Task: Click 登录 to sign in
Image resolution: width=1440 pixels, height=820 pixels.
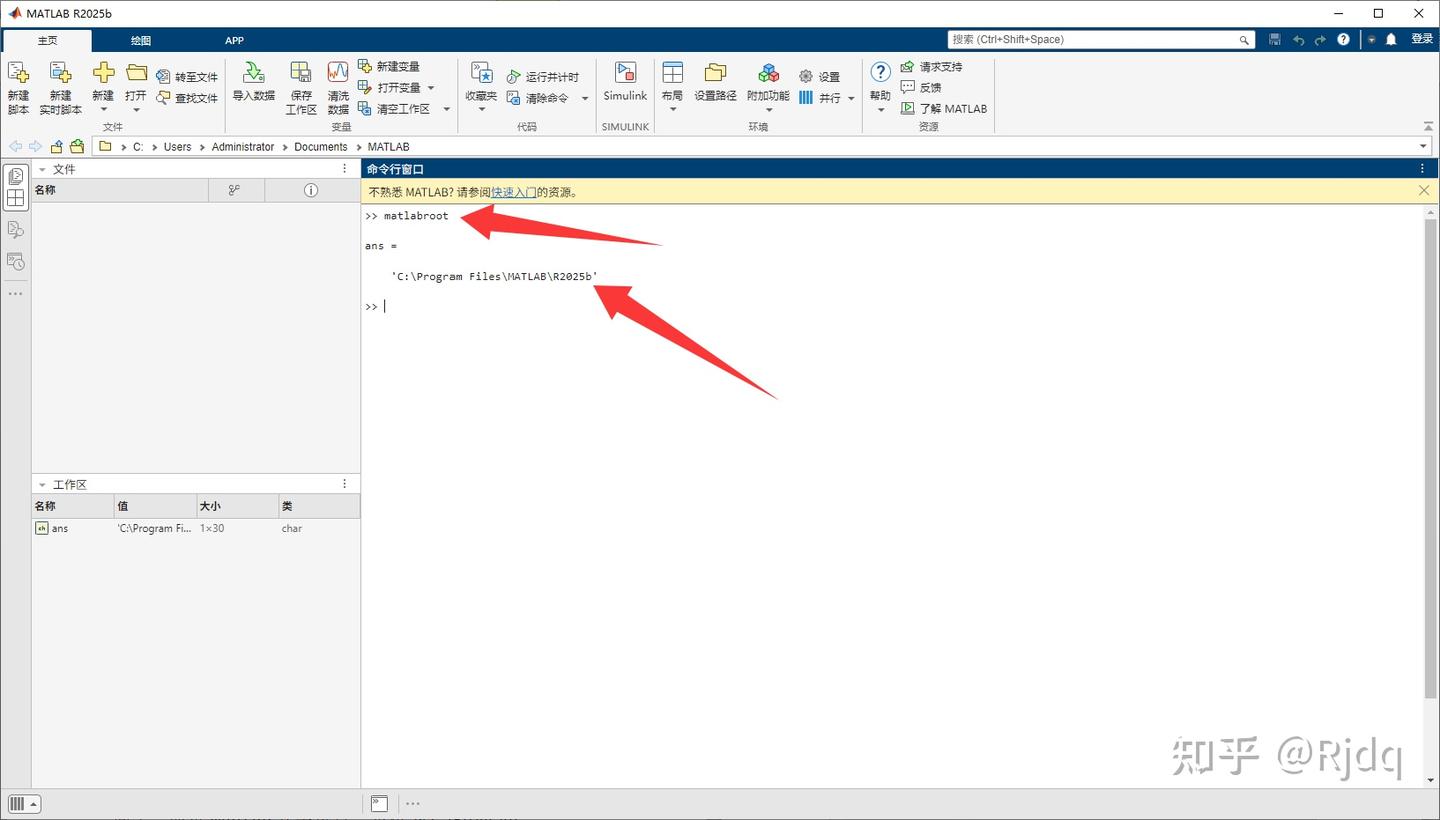Action: 1422,39
